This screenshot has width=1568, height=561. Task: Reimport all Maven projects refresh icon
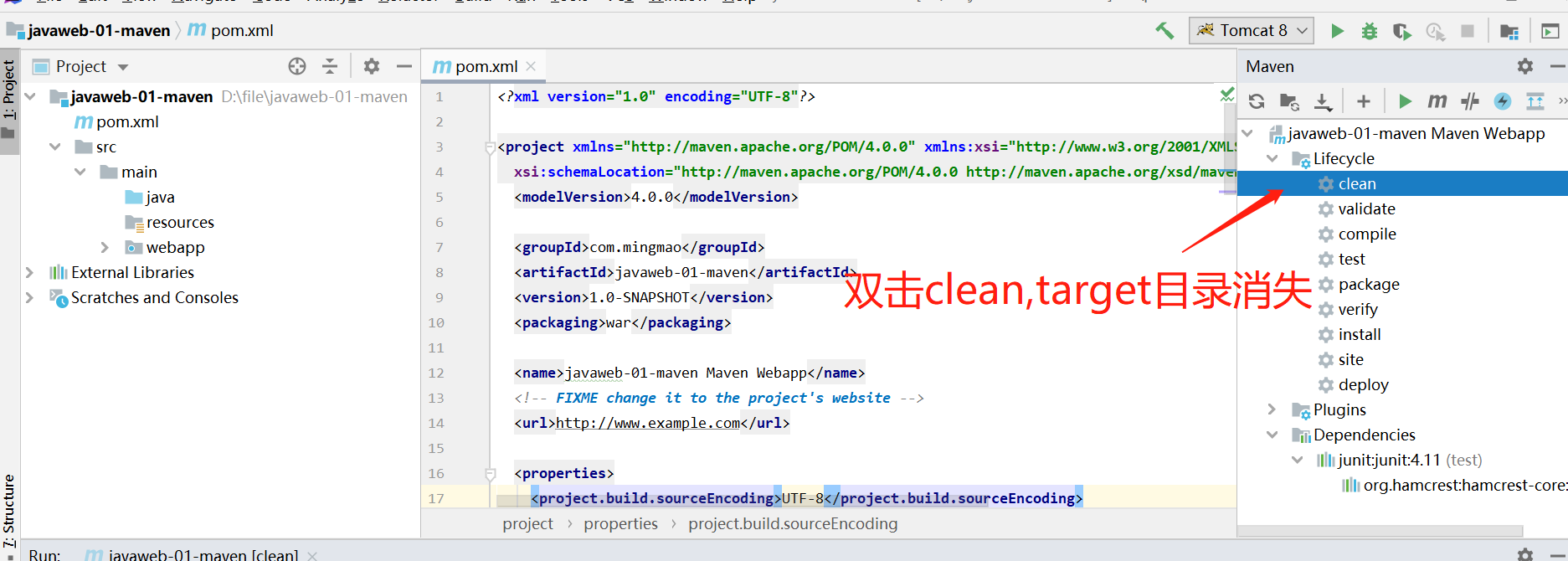click(x=1257, y=101)
